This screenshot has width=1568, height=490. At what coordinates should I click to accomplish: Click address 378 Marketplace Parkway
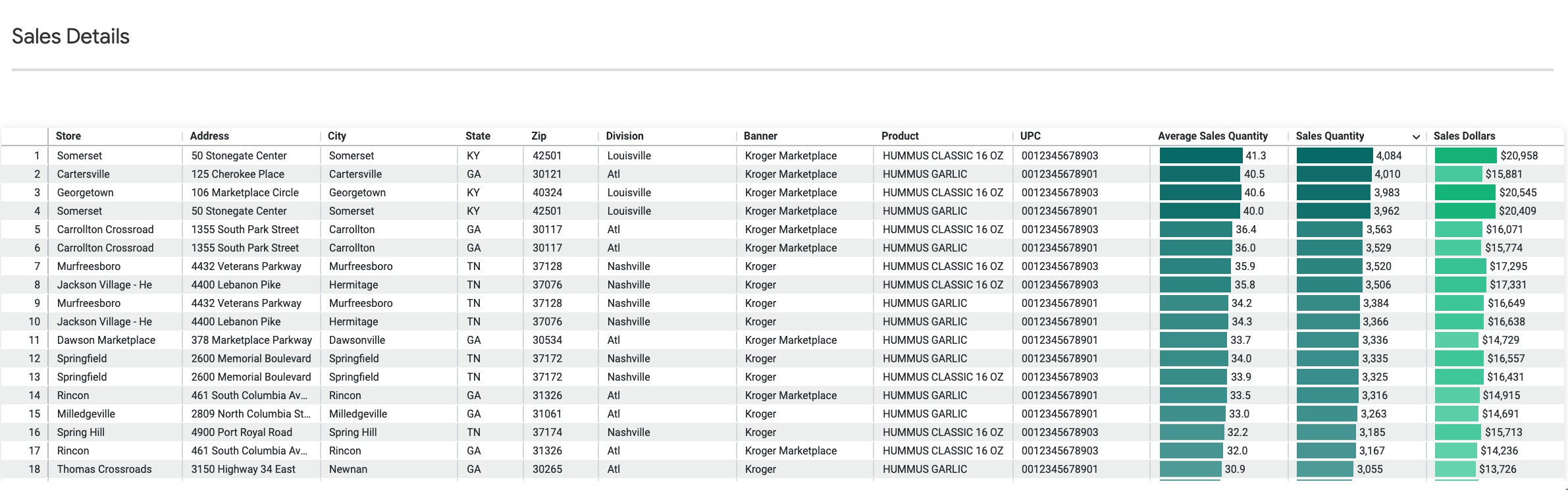(x=251, y=340)
